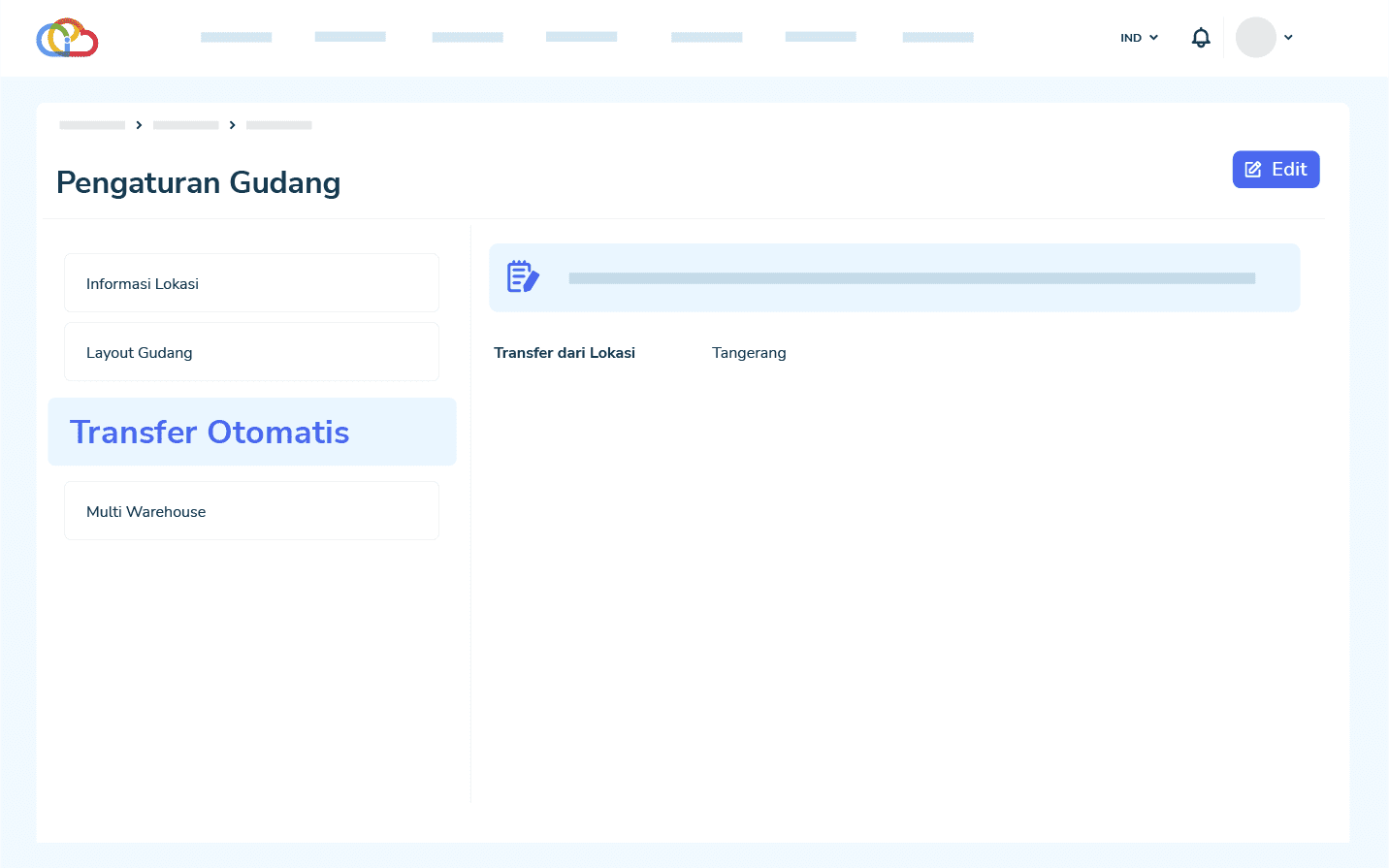Click the middle breadcrumb link
Image resolution: width=1389 pixels, height=868 pixels.
tap(185, 125)
